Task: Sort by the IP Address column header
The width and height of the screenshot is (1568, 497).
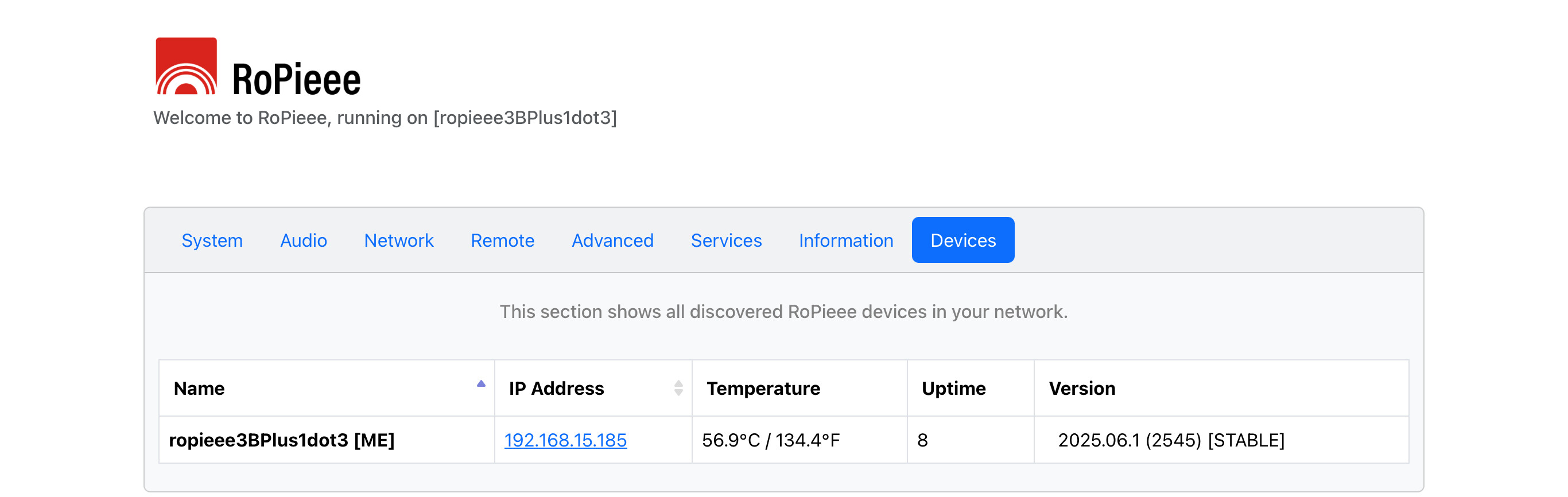Action: click(x=593, y=388)
